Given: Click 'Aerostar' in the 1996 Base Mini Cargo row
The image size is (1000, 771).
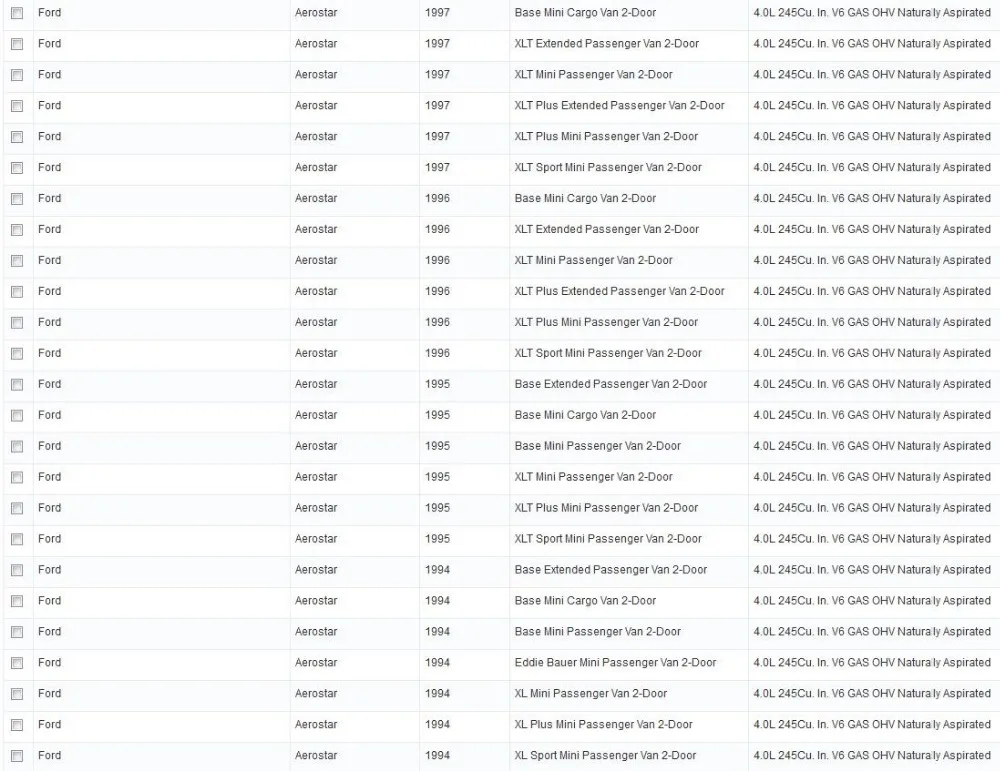Looking at the screenshot, I should coord(316,199).
